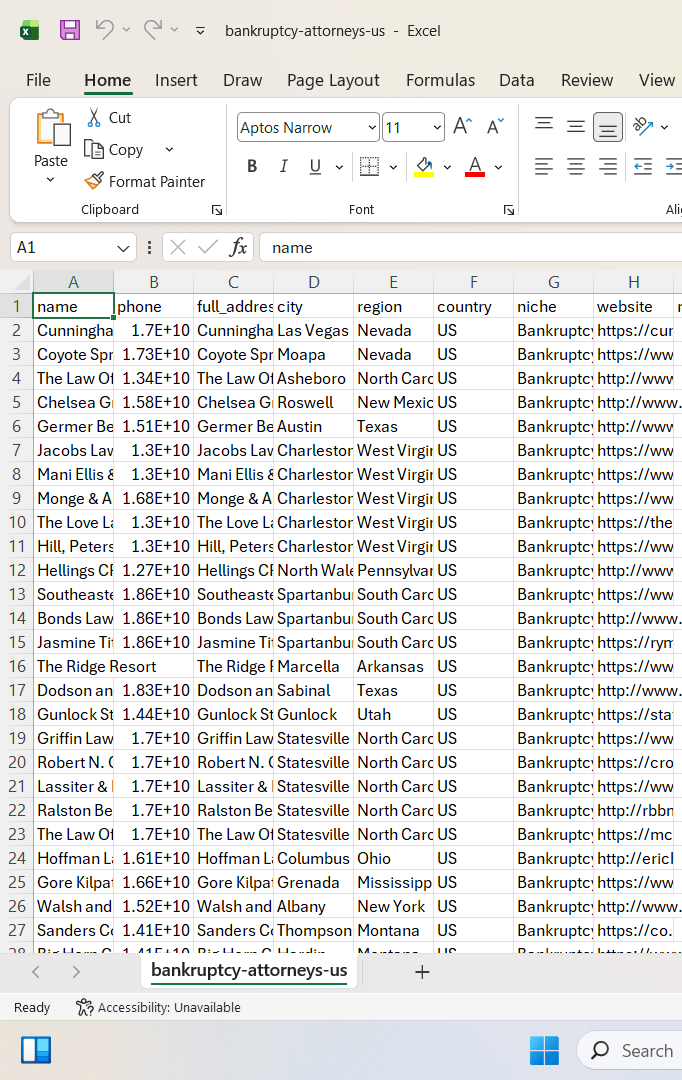The width and height of the screenshot is (682, 1080).
Task: Switch to the Data tab
Action: pyautogui.click(x=517, y=80)
